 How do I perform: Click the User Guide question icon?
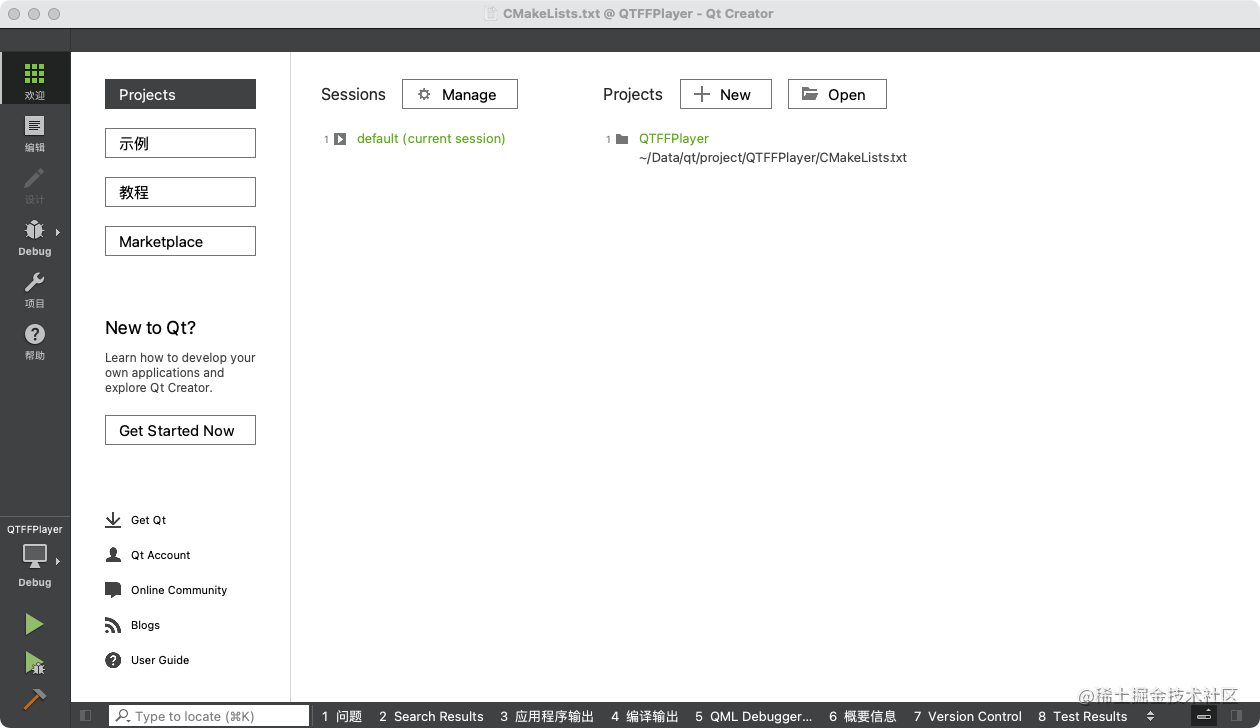tap(113, 660)
